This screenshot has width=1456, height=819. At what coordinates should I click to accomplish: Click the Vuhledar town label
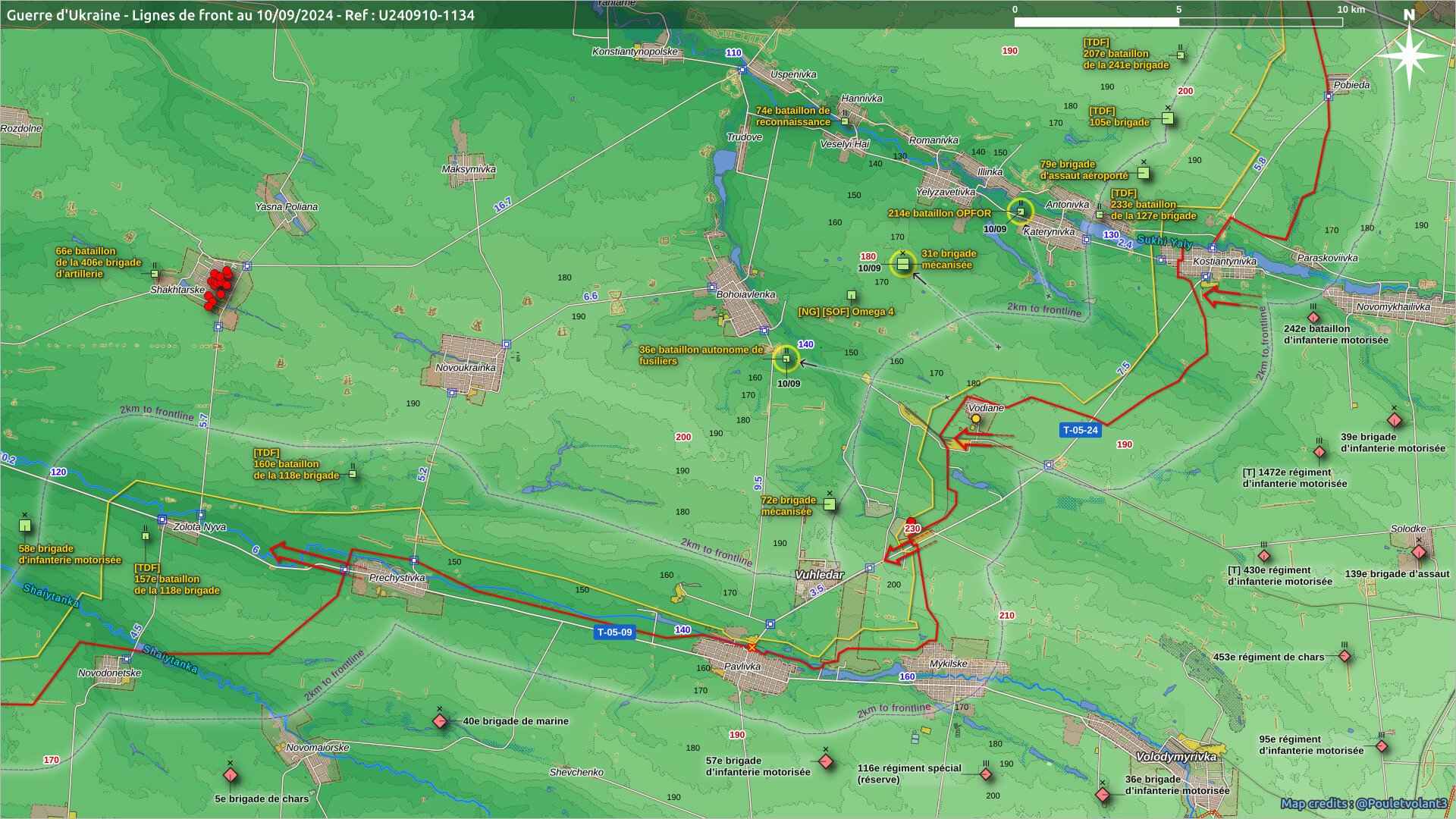click(x=819, y=575)
